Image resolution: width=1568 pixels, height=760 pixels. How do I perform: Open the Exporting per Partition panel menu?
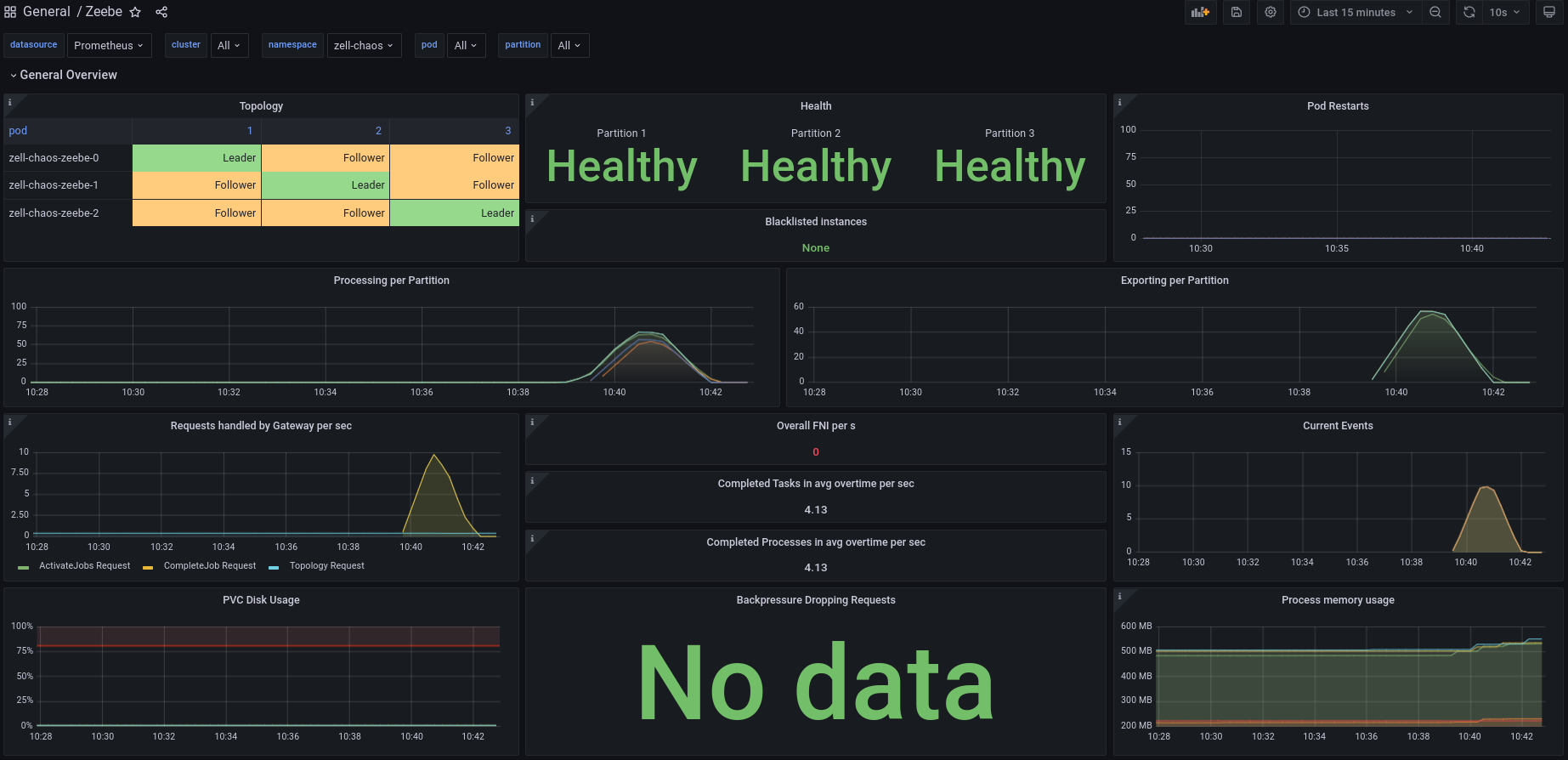point(1175,281)
